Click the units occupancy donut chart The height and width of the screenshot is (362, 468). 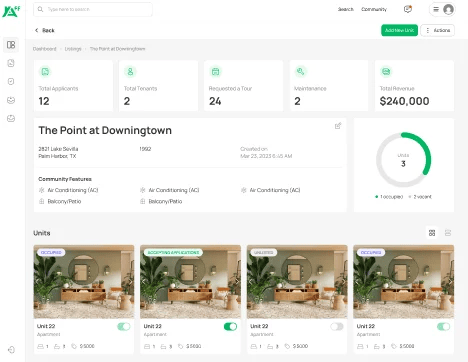pyautogui.click(x=403, y=159)
